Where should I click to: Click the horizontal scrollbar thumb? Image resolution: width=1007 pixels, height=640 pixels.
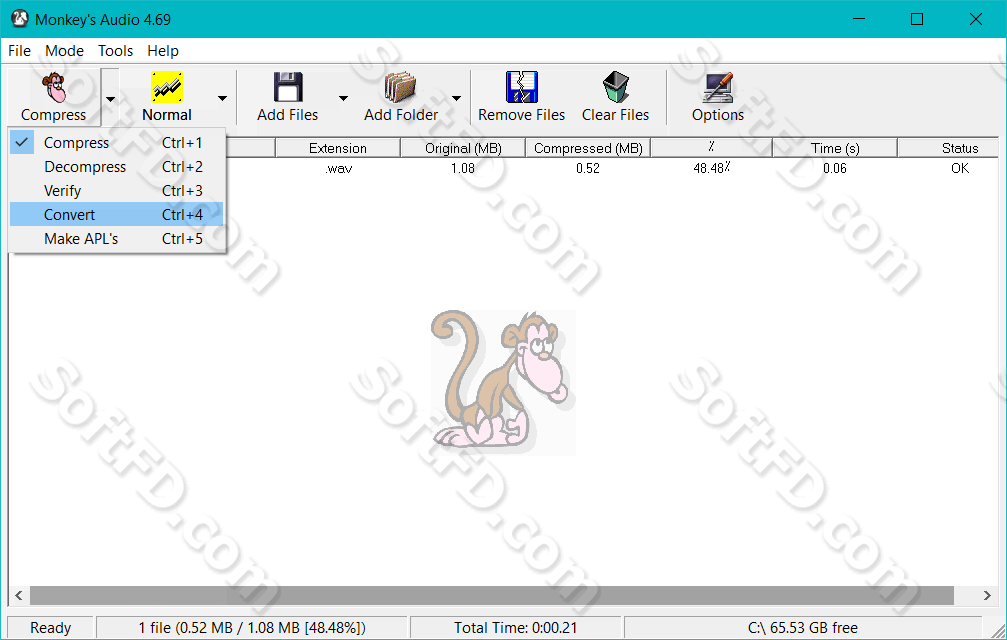coord(492,596)
